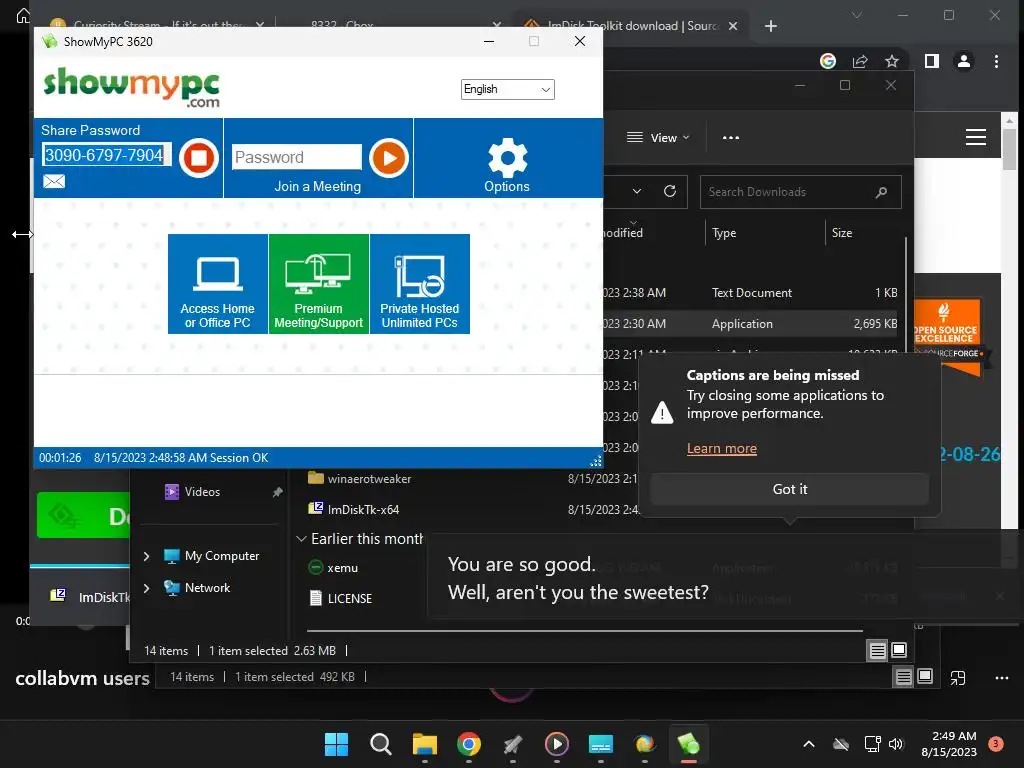The width and height of the screenshot is (1024, 768).
Task: Dismiss the captions warning with Got it
Action: click(x=790, y=489)
